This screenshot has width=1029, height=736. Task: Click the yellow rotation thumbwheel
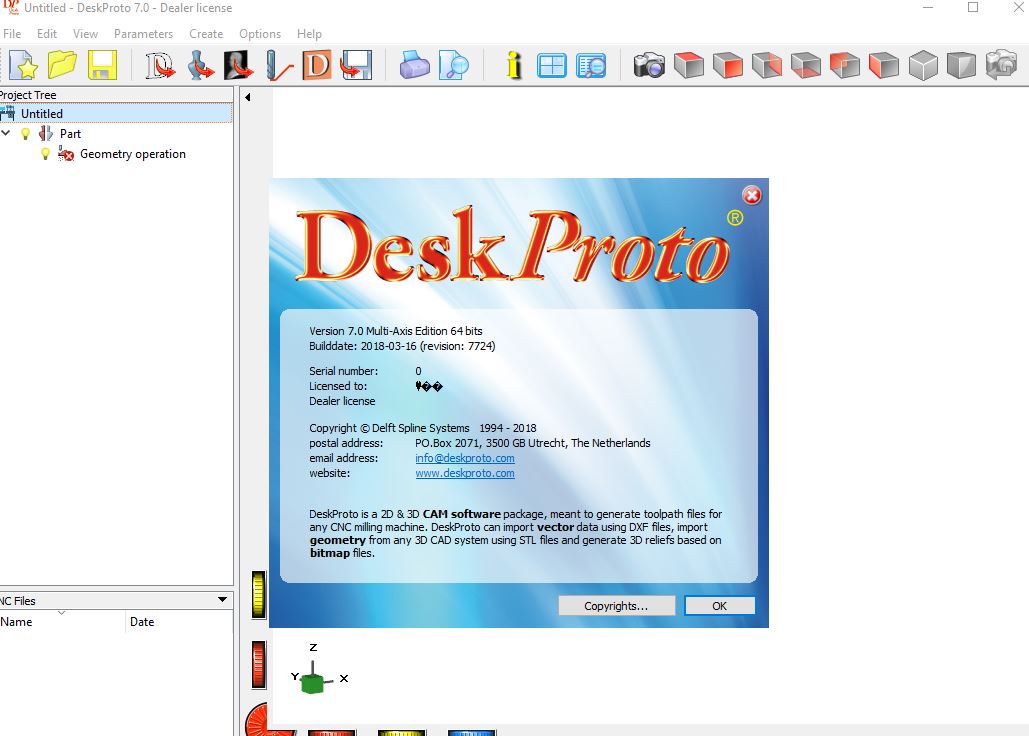pos(259,595)
